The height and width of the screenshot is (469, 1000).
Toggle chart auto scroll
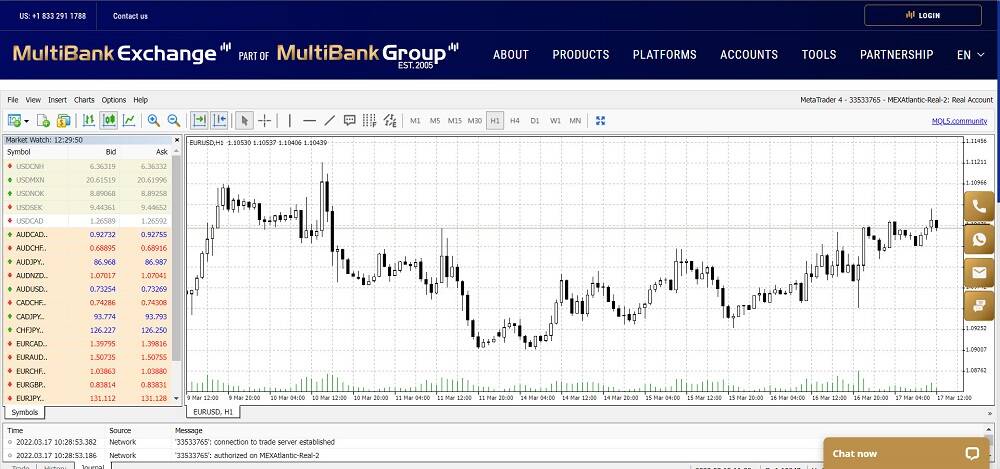pos(199,120)
